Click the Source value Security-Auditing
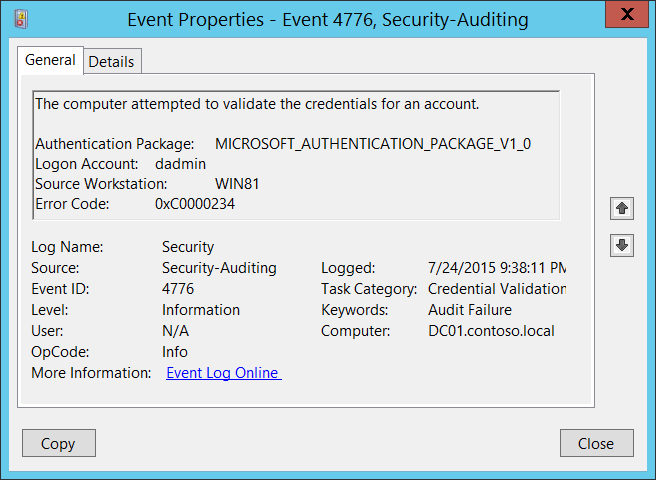The height and width of the screenshot is (480, 656). (219, 268)
